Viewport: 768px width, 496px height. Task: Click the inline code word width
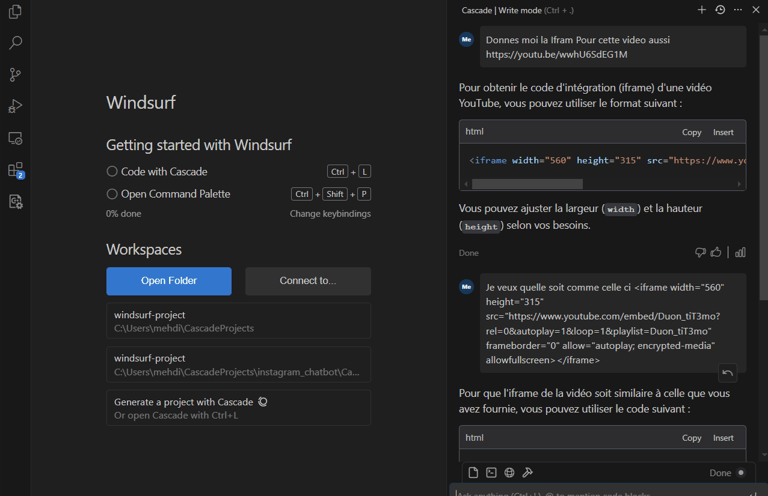(621, 209)
